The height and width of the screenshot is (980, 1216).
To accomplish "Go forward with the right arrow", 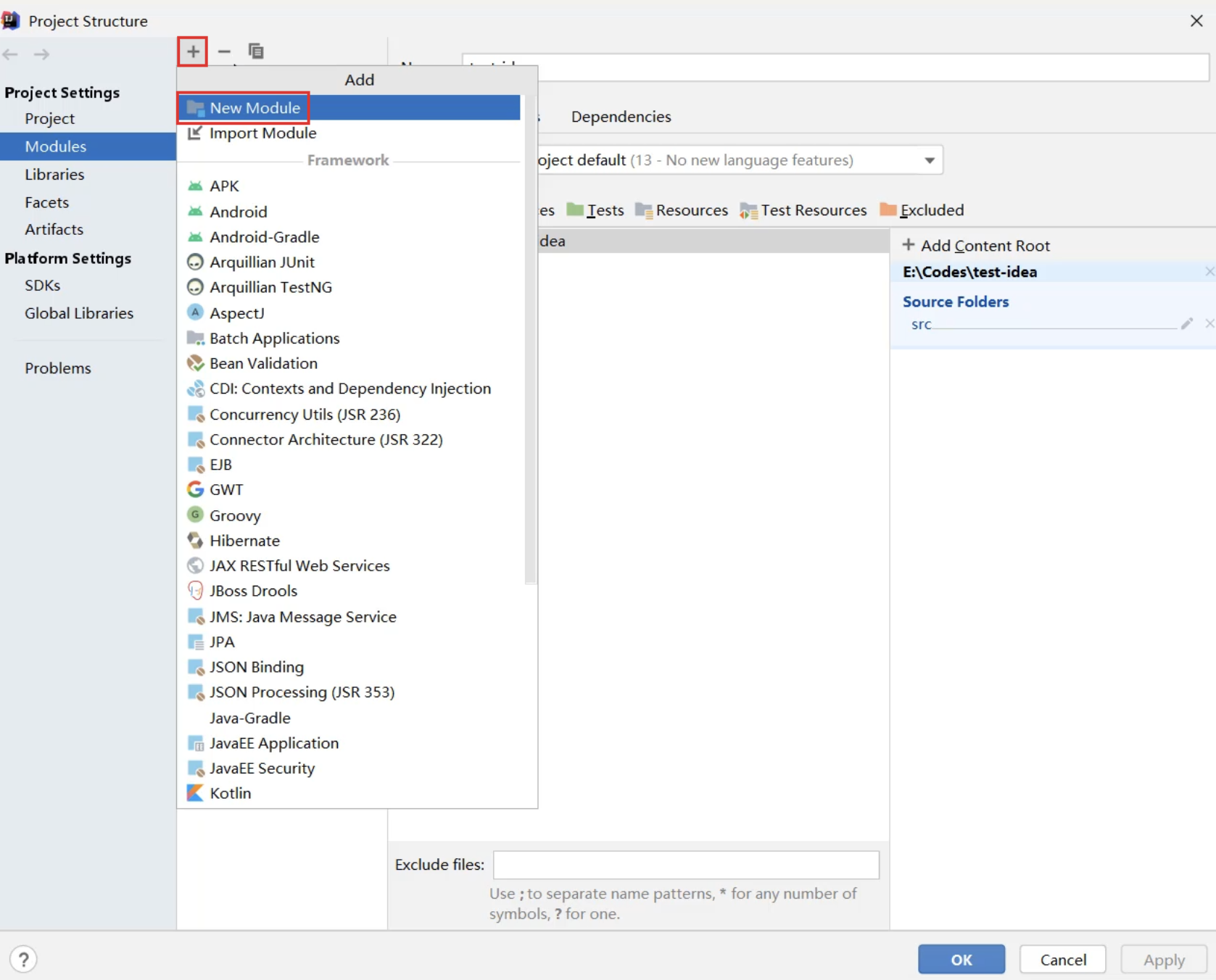I will tap(42, 54).
